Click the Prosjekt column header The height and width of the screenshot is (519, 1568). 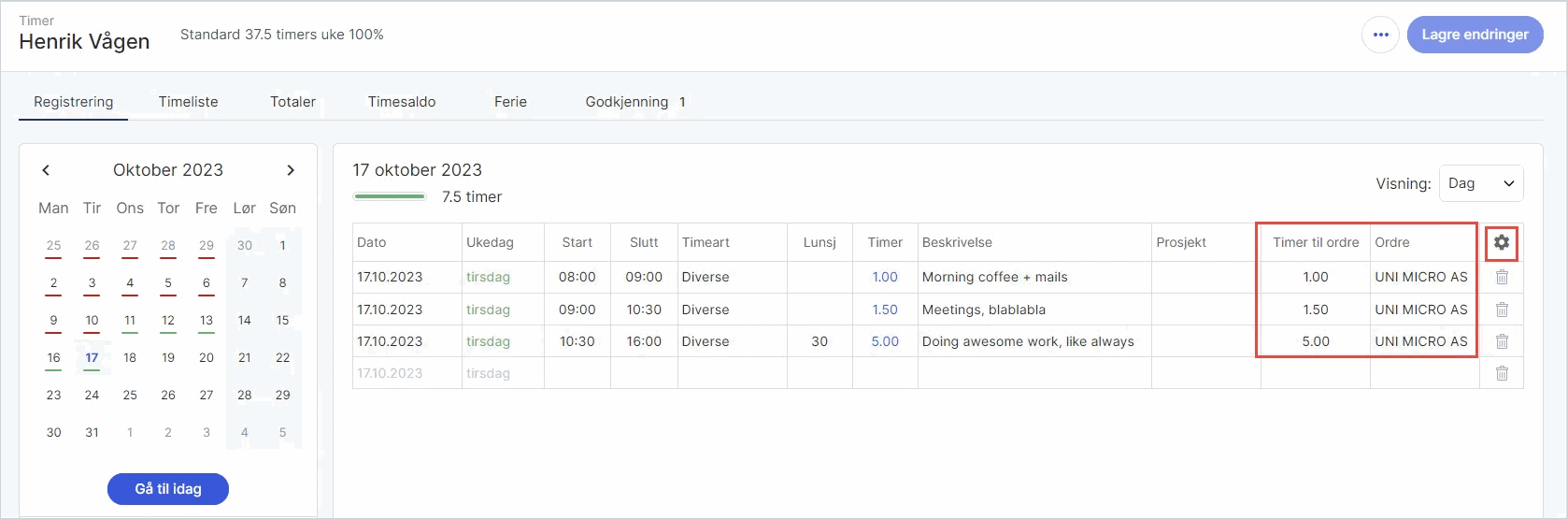(1206, 242)
